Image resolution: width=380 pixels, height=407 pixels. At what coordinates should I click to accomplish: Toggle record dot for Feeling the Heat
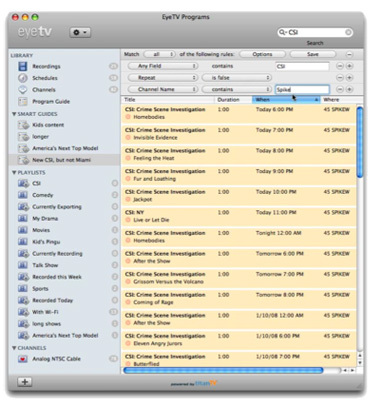click(x=128, y=158)
